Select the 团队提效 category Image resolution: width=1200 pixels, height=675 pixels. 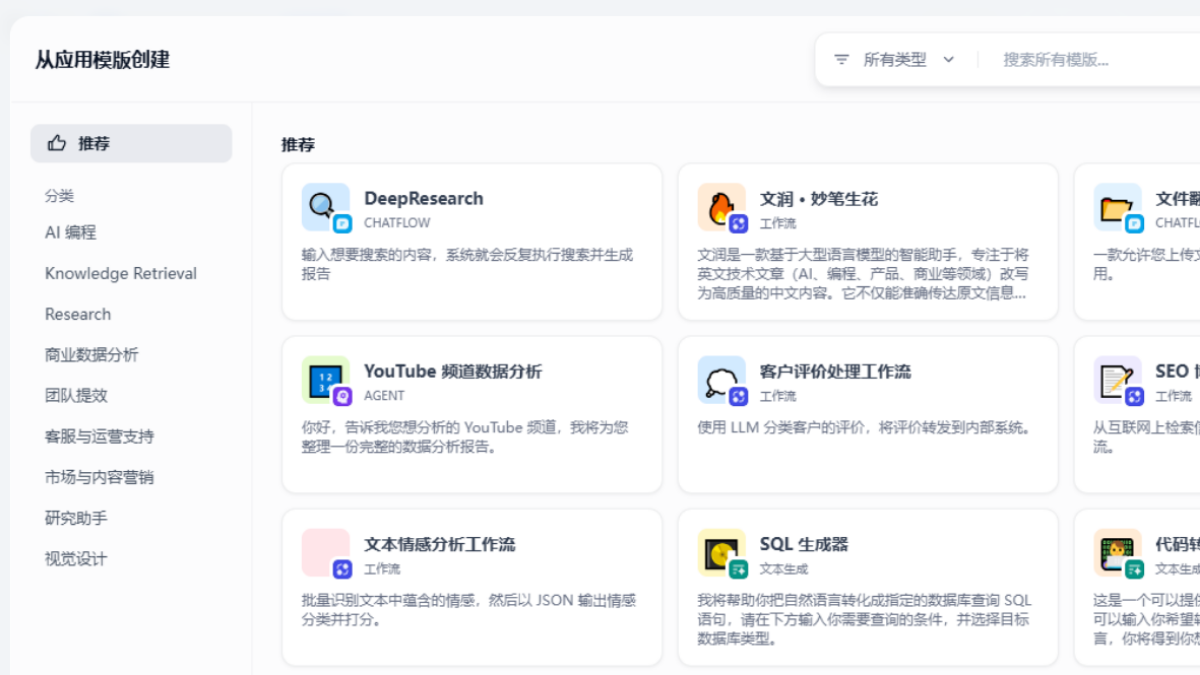point(76,395)
